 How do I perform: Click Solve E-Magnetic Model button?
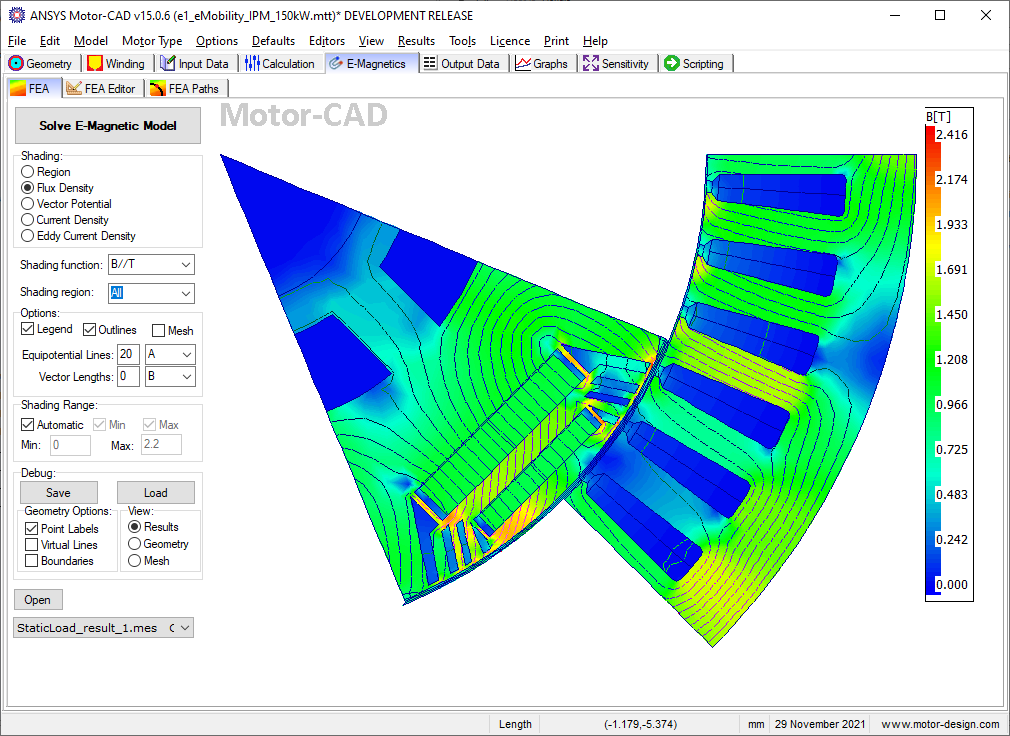[108, 126]
